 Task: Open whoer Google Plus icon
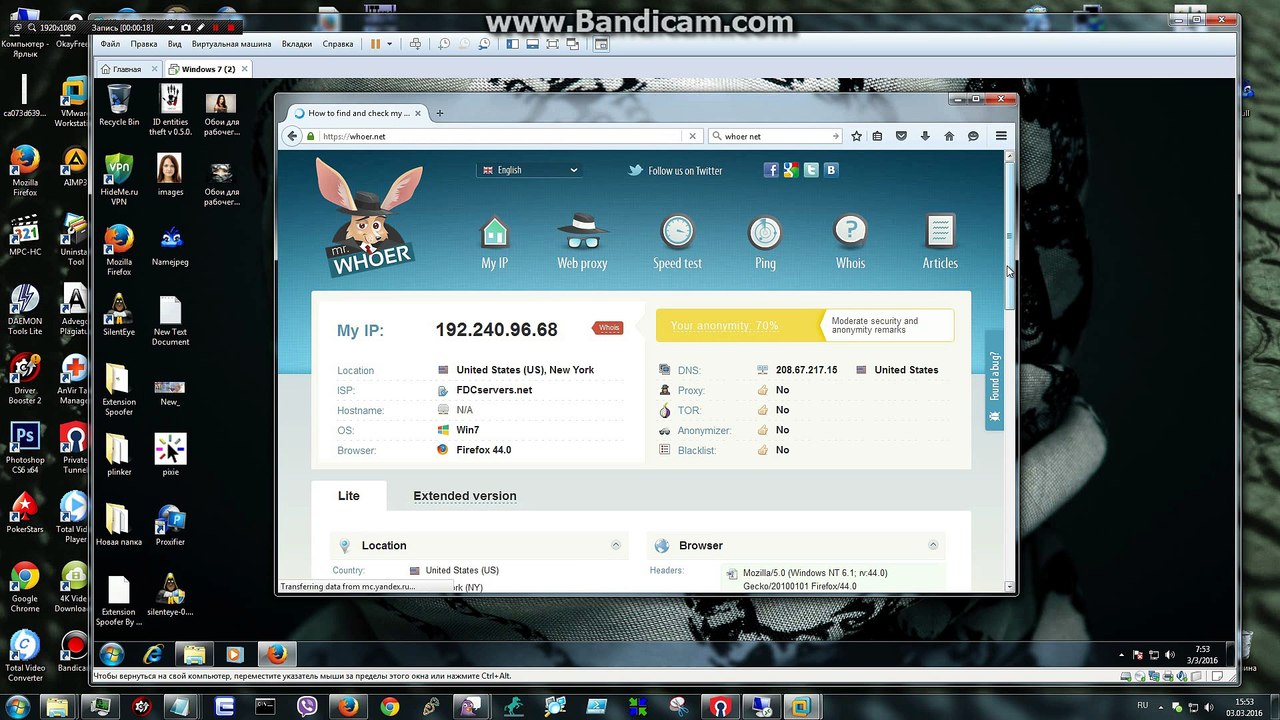tap(791, 170)
